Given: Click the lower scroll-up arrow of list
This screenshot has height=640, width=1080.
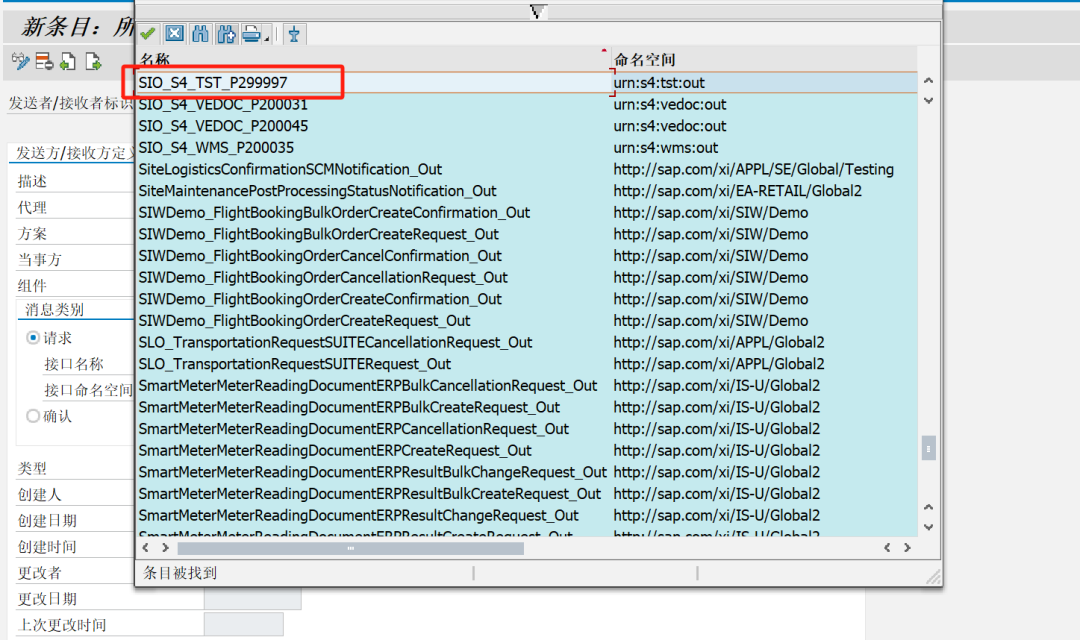Looking at the screenshot, I should pyautogui.click(x=928, y=507).
